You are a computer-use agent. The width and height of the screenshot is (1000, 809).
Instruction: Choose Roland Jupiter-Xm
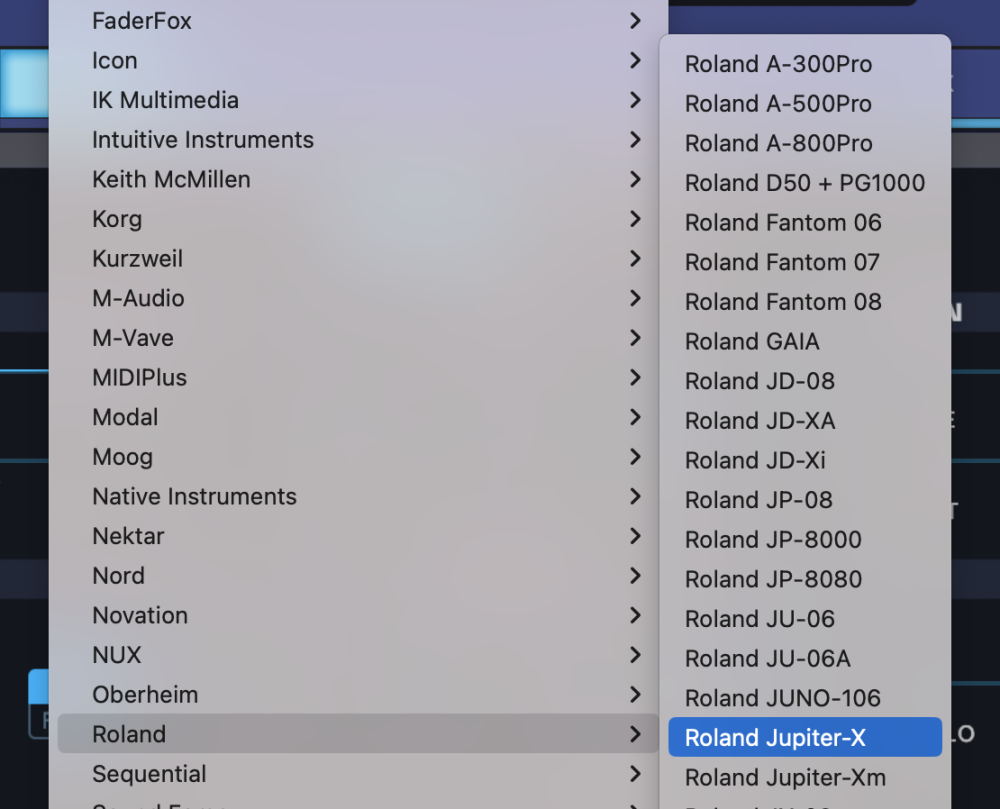805,777
